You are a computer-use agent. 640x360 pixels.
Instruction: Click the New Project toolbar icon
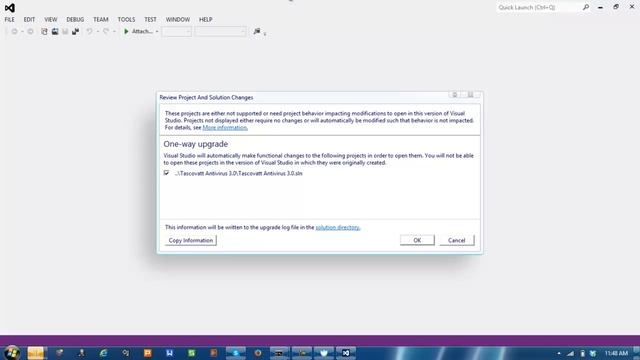[x=44, y=31]
